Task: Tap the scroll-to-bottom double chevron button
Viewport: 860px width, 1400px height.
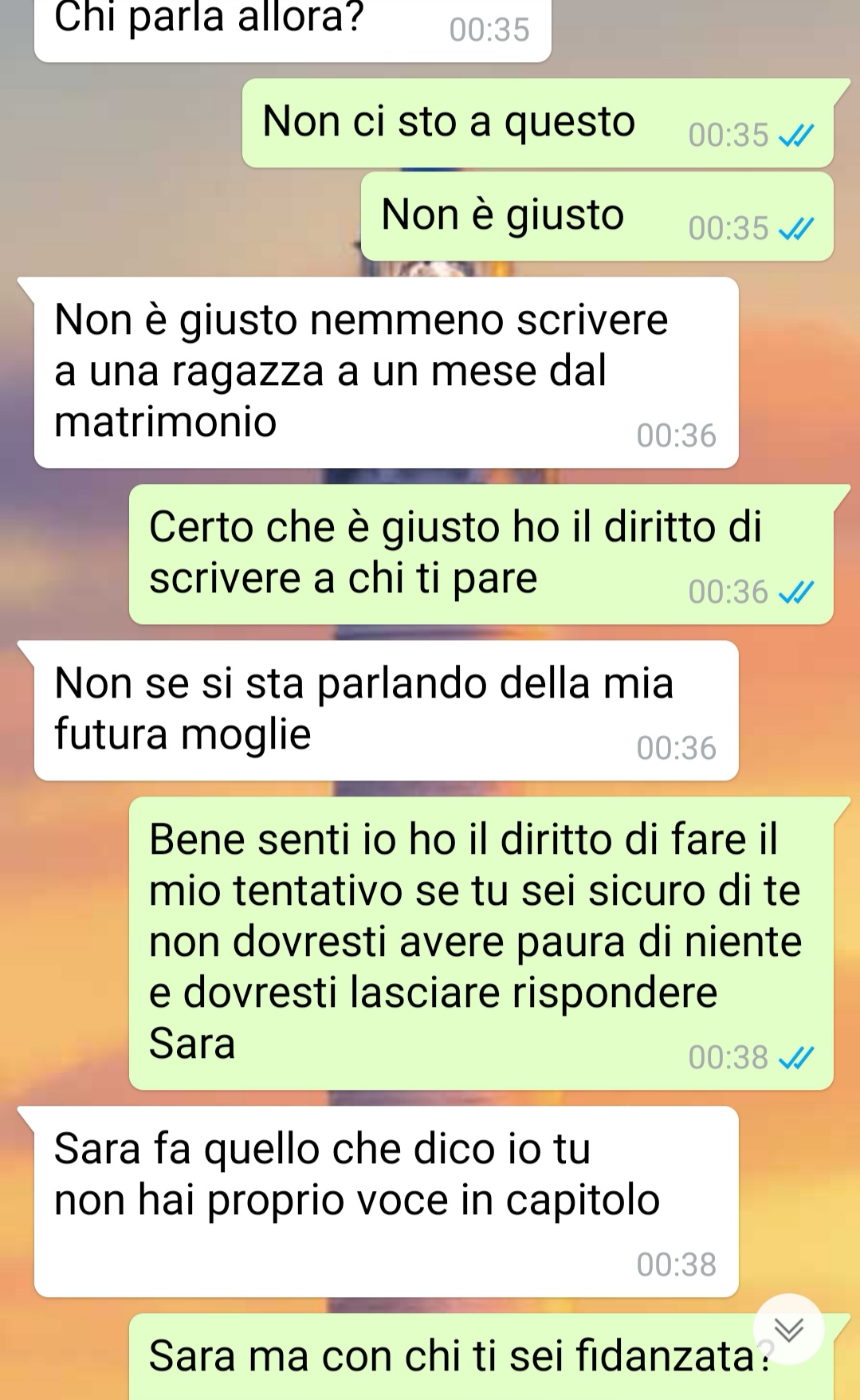Action: tap(788, 1329)
